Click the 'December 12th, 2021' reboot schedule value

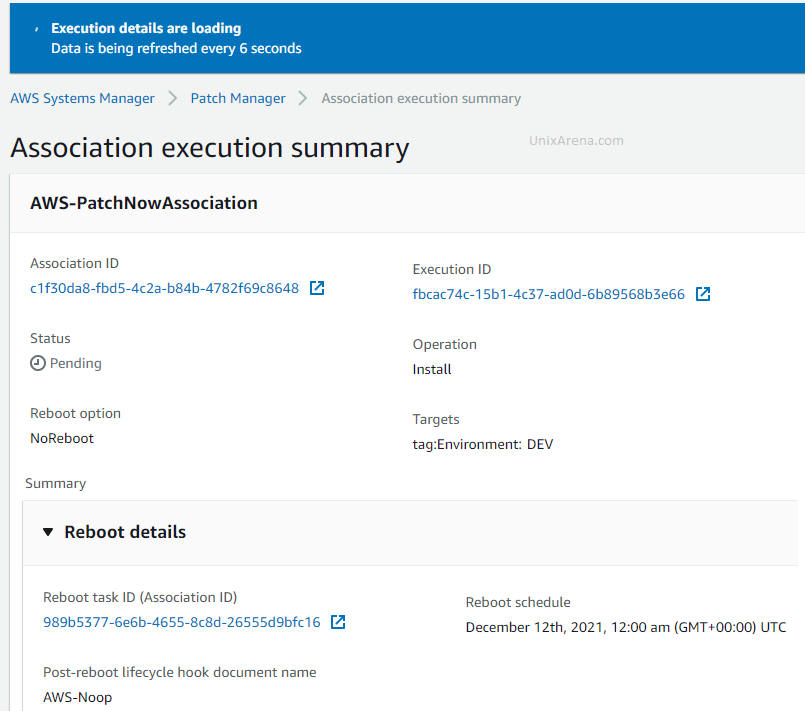tap(626, 627)
